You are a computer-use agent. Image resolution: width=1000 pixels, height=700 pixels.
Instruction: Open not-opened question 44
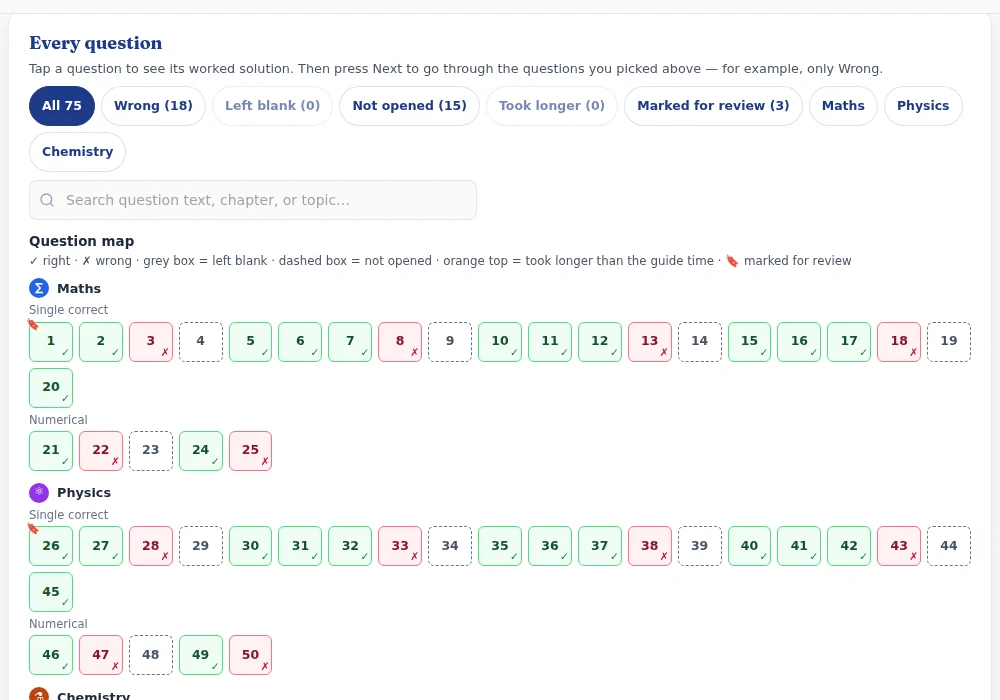[949, 546]
